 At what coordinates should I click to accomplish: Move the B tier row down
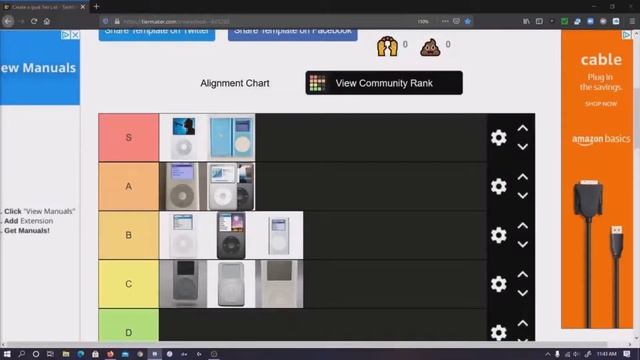(522, 244)
